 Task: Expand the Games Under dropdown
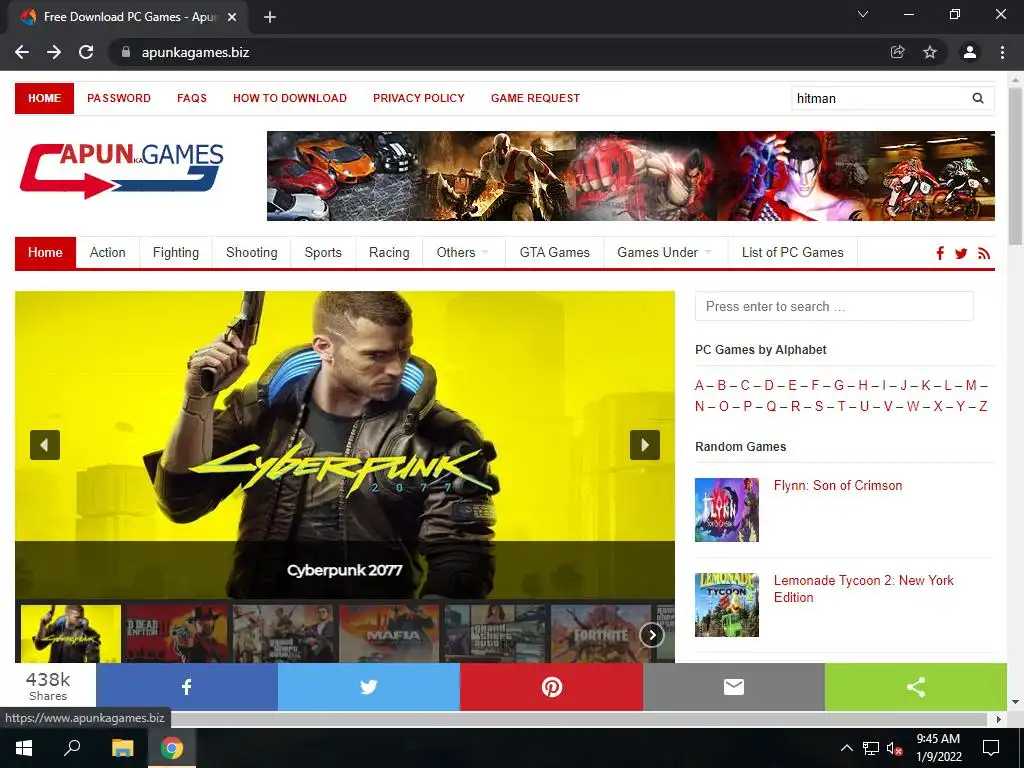(664, 253)
